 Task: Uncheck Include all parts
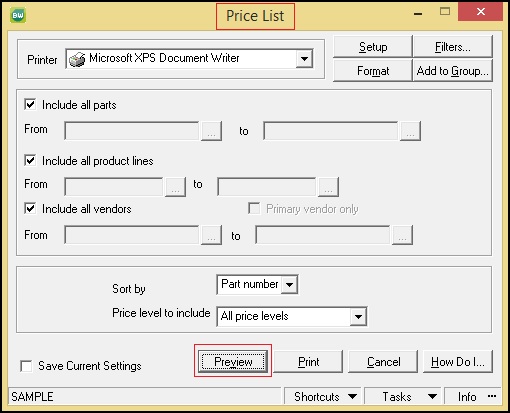[30, 104]
